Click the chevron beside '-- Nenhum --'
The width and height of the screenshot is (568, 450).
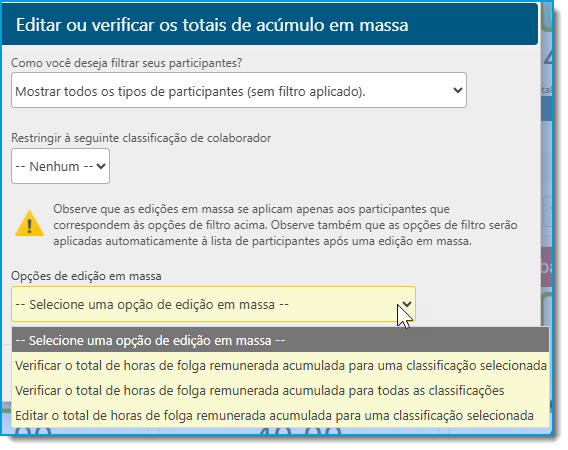point(101,166)
